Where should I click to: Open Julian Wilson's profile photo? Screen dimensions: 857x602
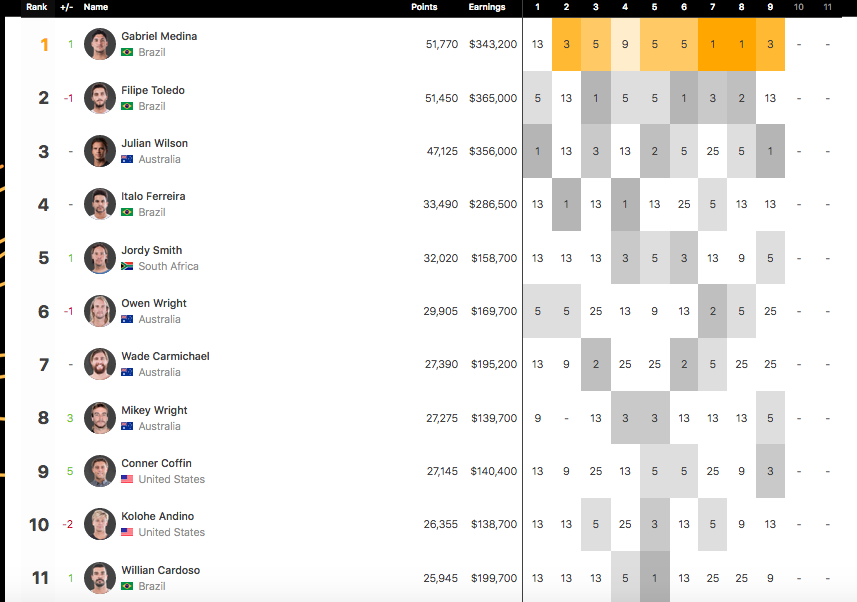[x=100, y=151]
